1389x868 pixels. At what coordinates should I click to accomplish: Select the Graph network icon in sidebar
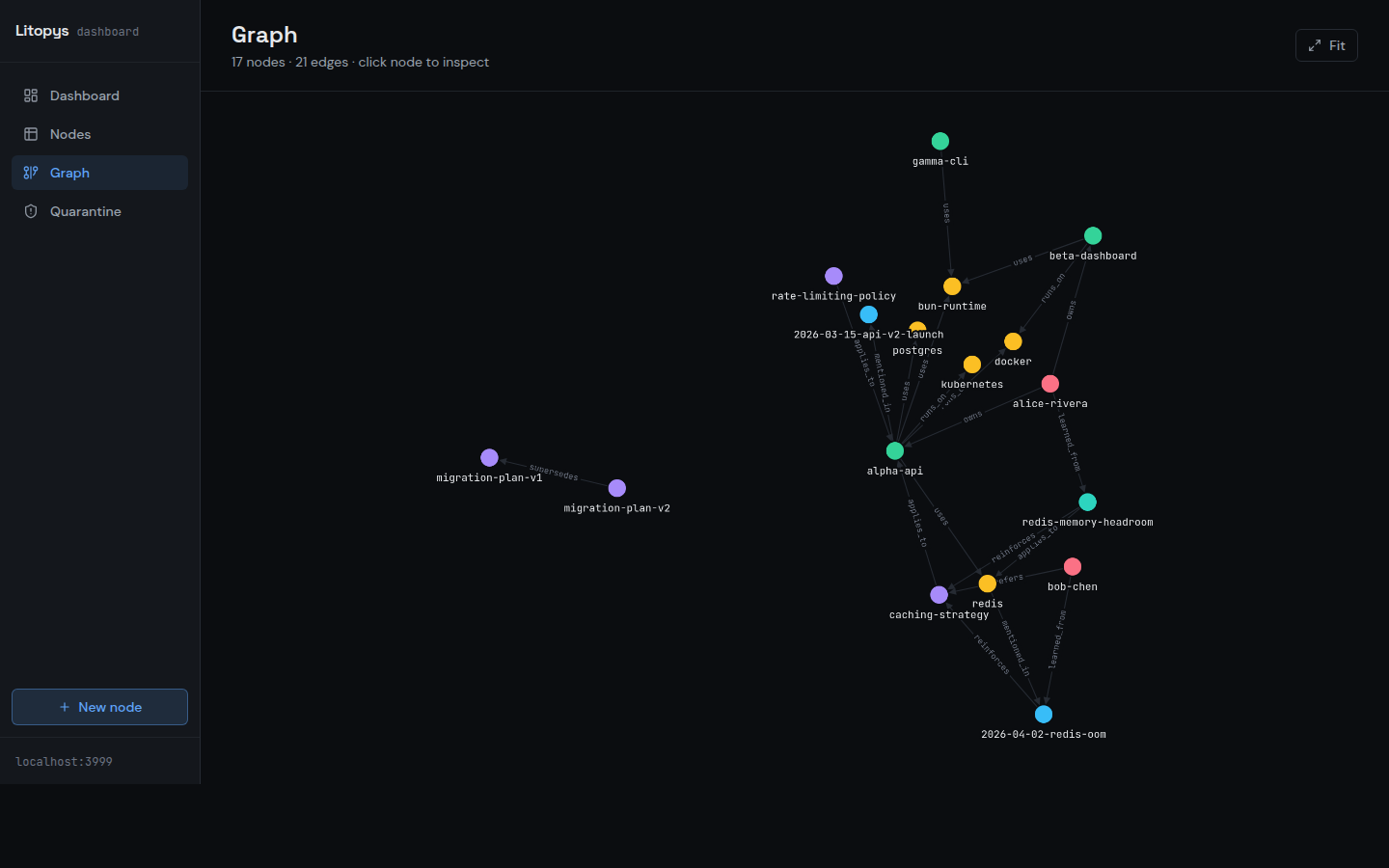point(30,172)
